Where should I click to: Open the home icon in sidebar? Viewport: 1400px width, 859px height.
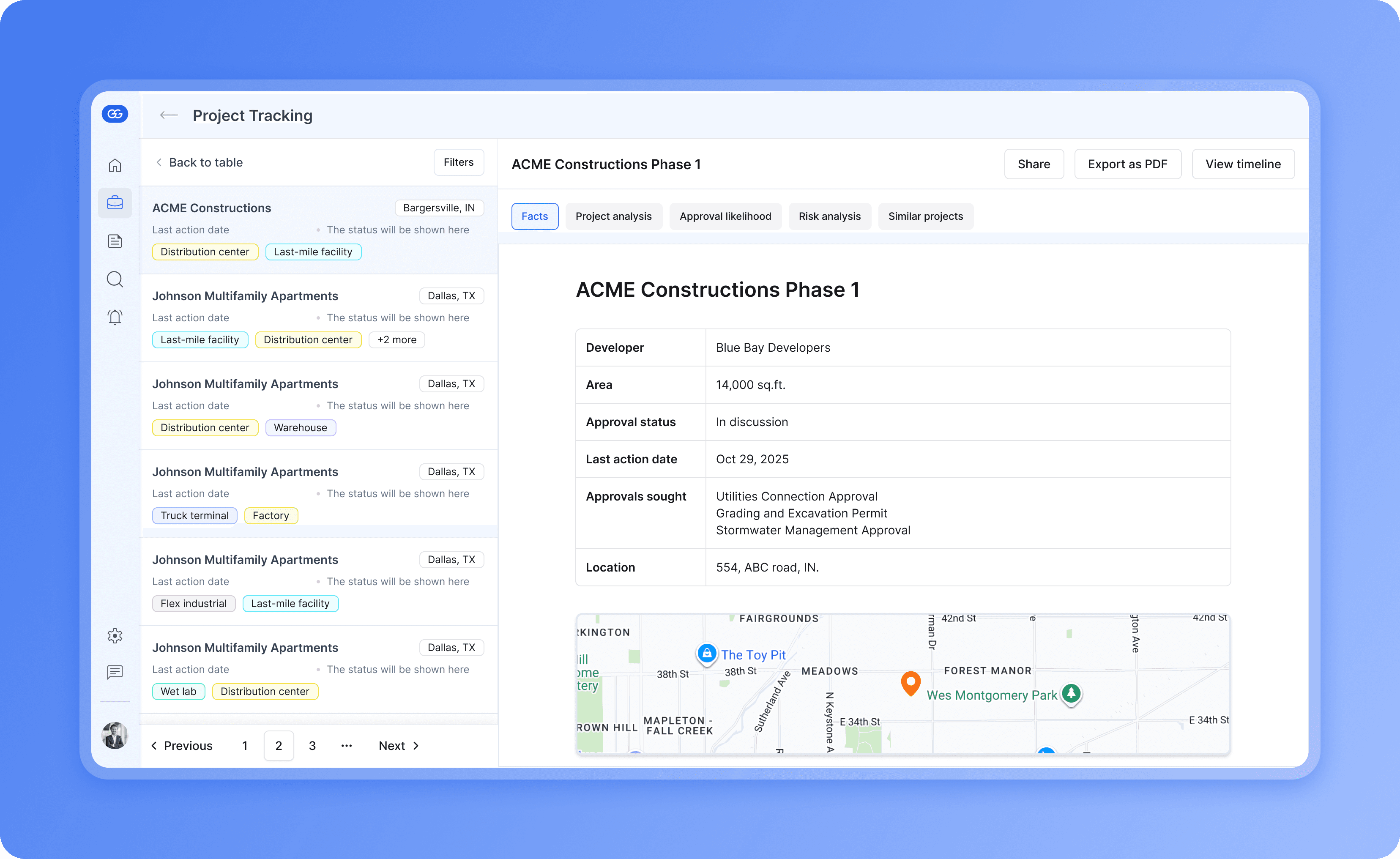pyautogui.click(x=115, y=165)
